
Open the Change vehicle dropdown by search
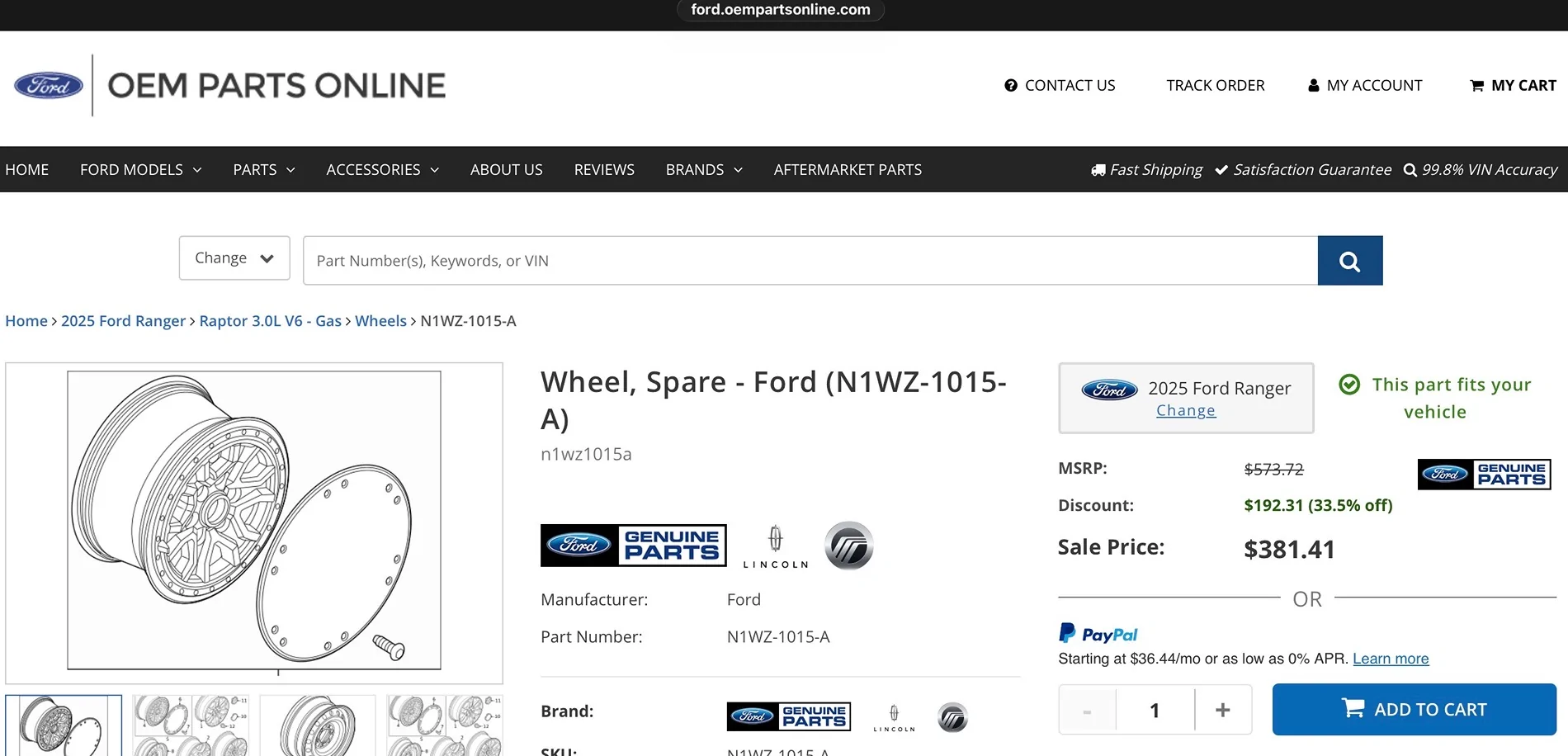point(234,258)
